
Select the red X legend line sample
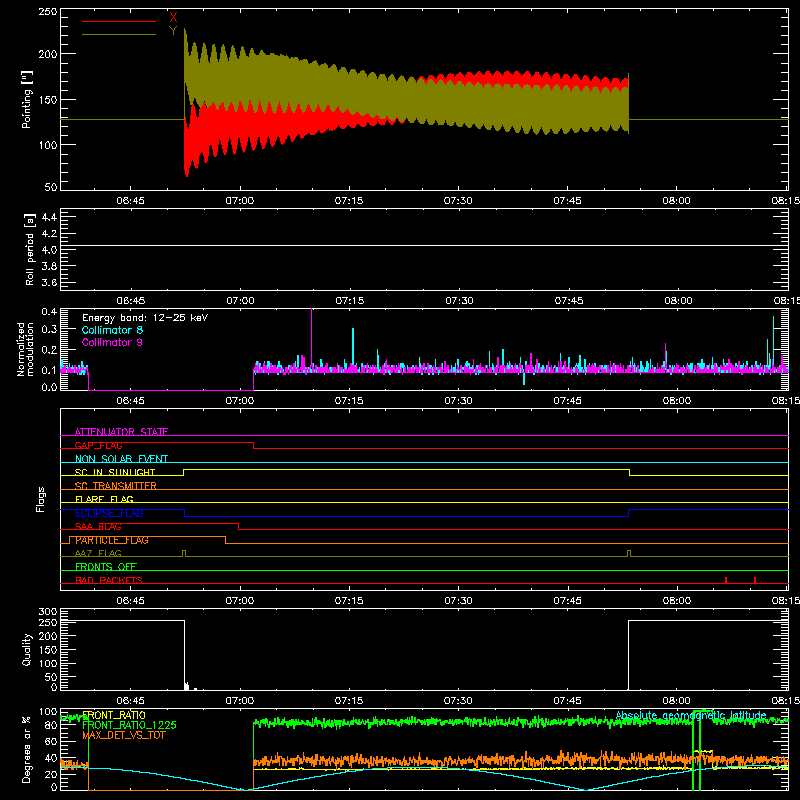[x=119, y=21]
